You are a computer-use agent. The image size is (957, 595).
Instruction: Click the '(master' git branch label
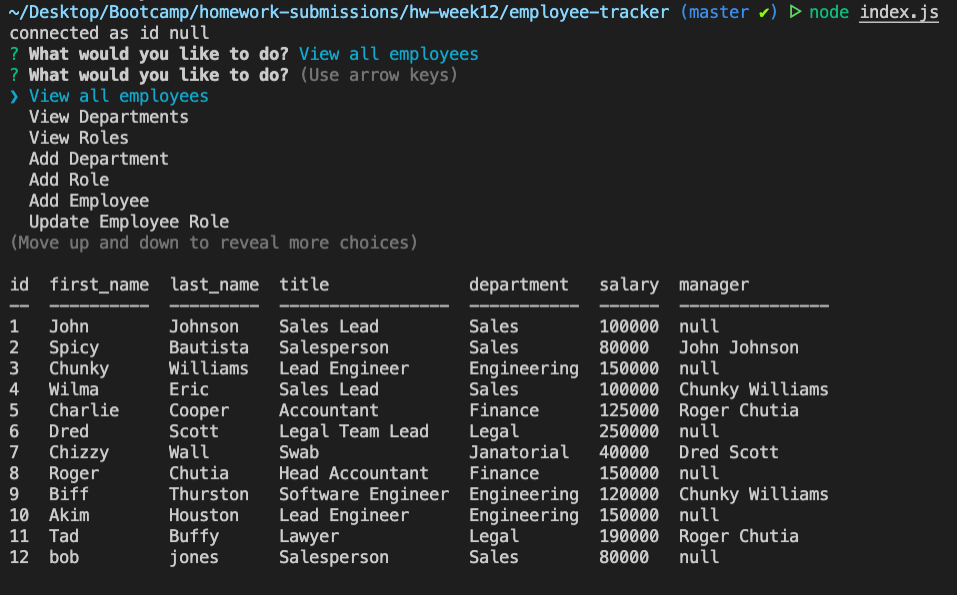coord(714,12)
